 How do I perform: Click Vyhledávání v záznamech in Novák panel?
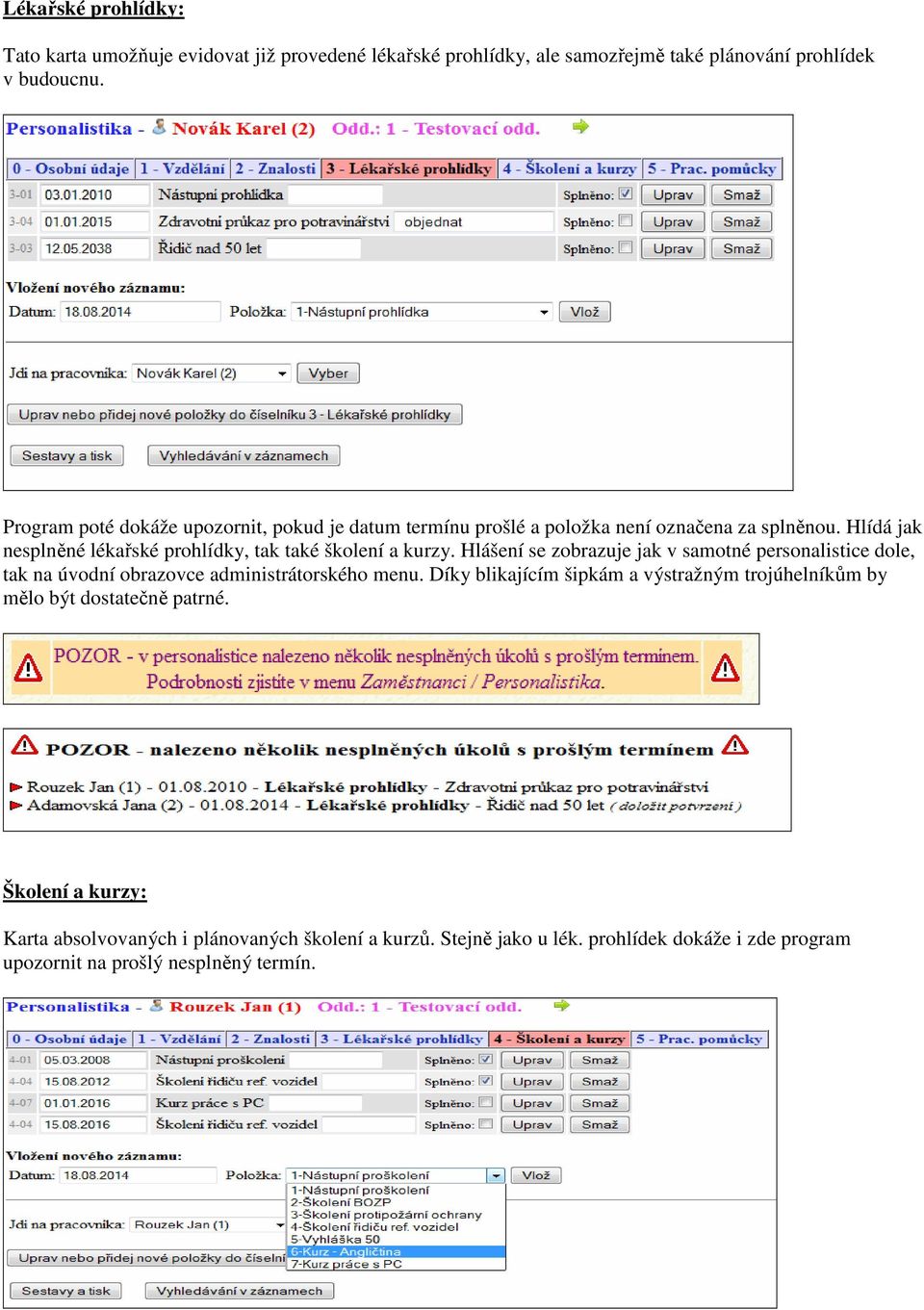coord(244,456)
